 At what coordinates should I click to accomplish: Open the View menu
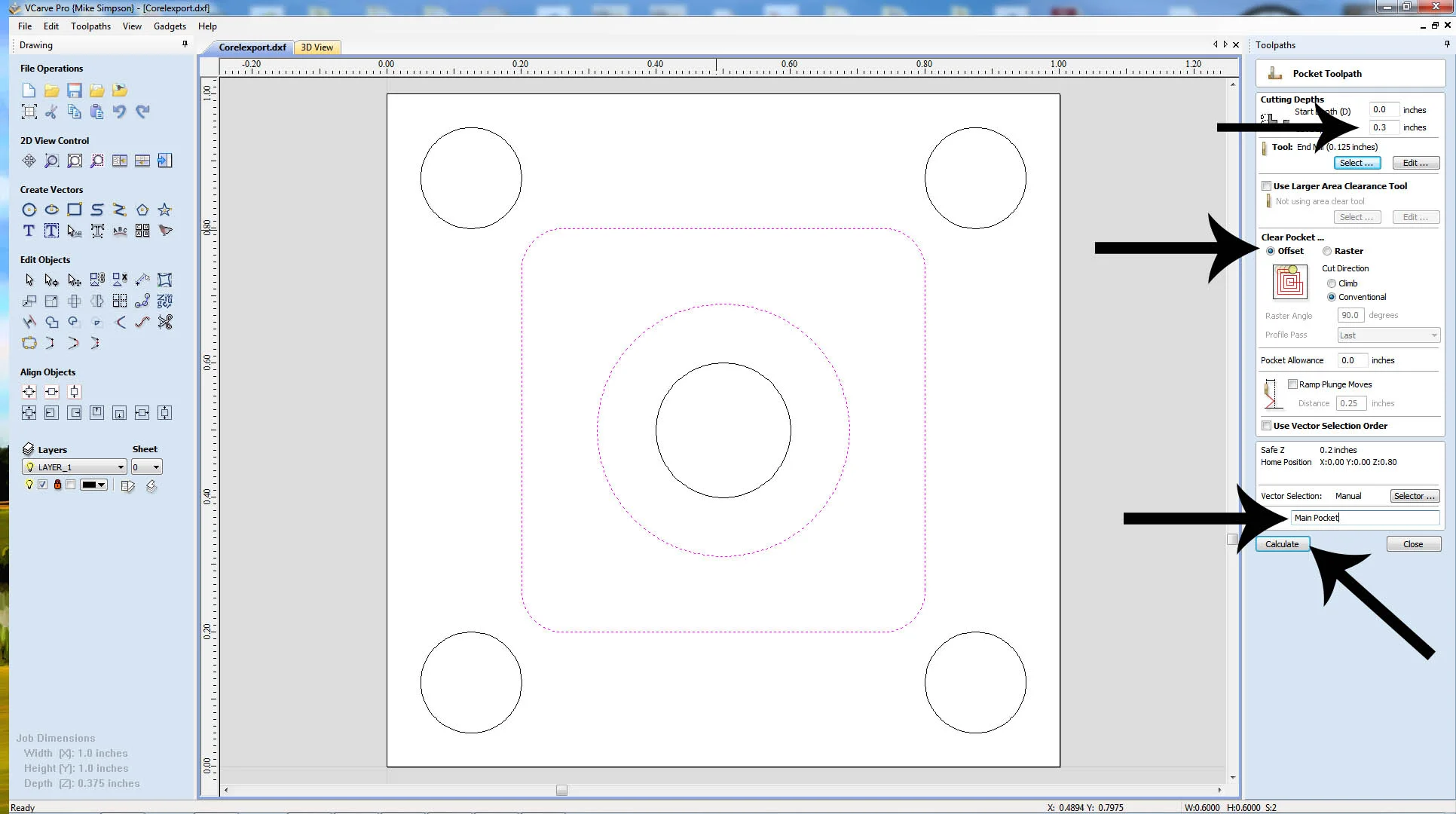pos(132,26)
